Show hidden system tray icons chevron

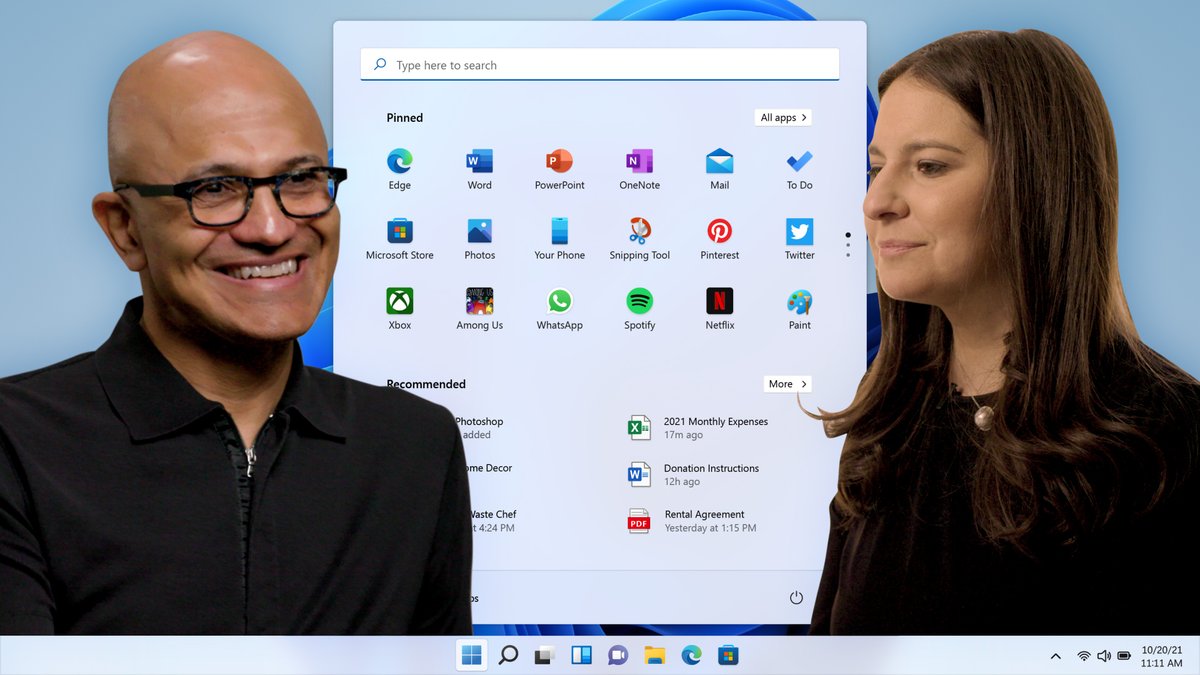coord(1055,656)
